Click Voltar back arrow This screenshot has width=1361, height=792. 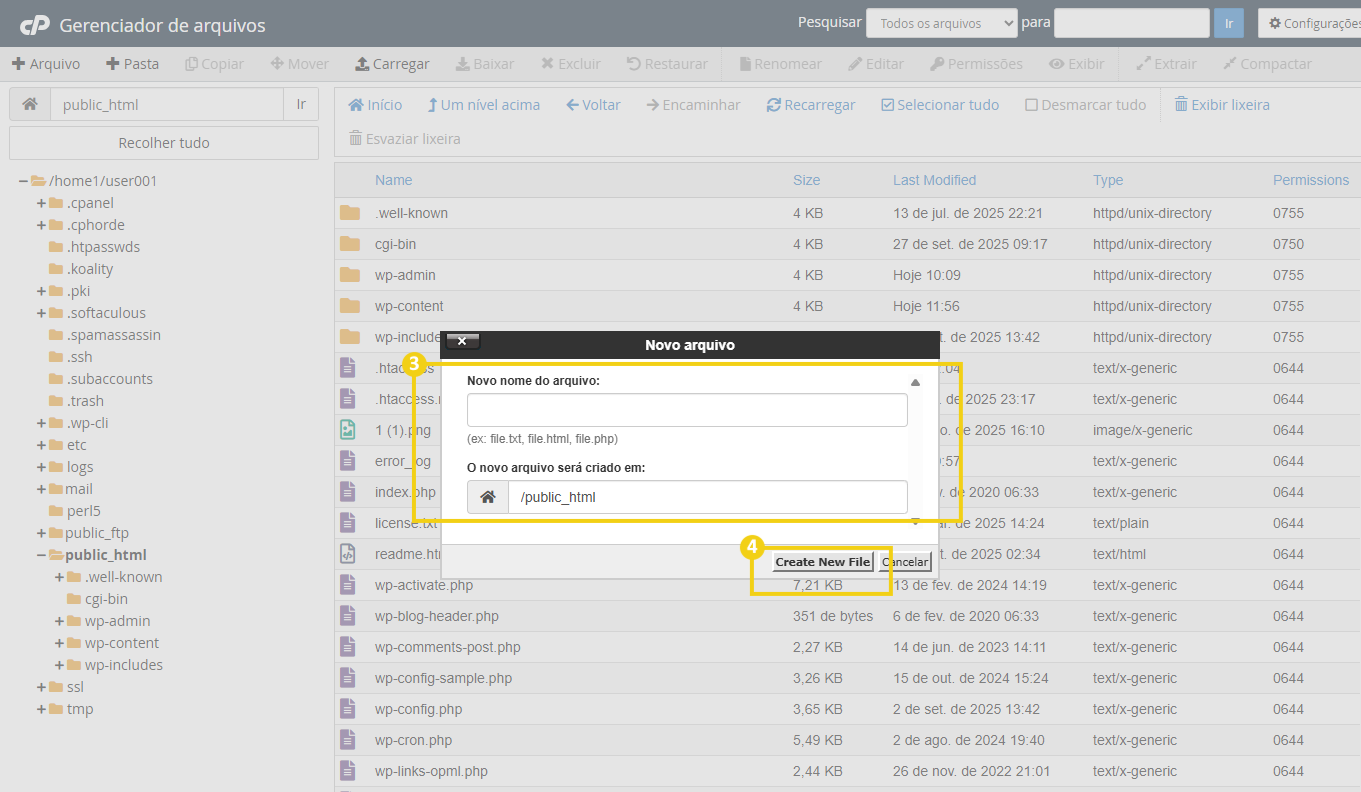593,105
